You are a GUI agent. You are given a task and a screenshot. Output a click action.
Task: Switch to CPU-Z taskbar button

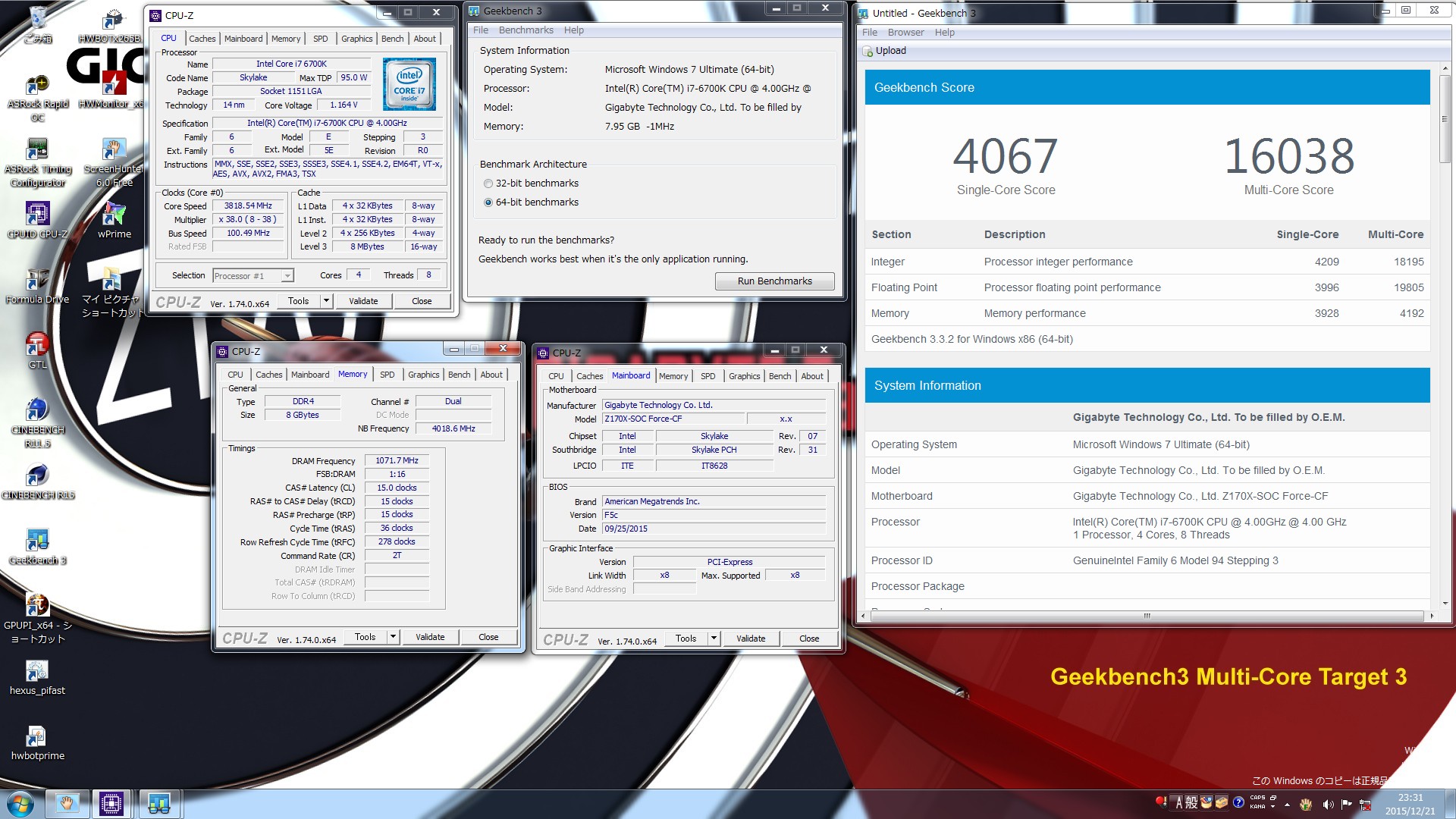tap(111, 804)
